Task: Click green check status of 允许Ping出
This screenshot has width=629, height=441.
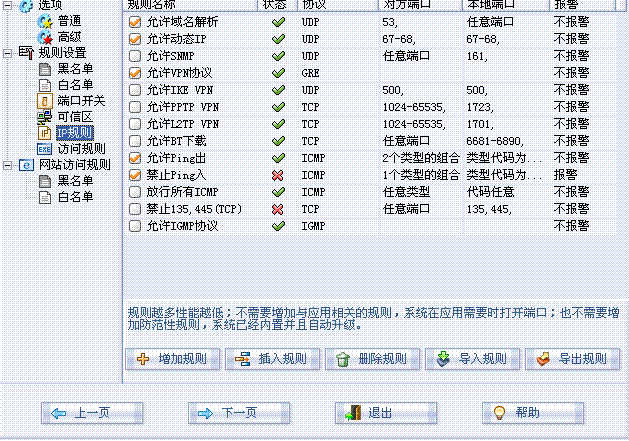Action: (x=278, y=158)
